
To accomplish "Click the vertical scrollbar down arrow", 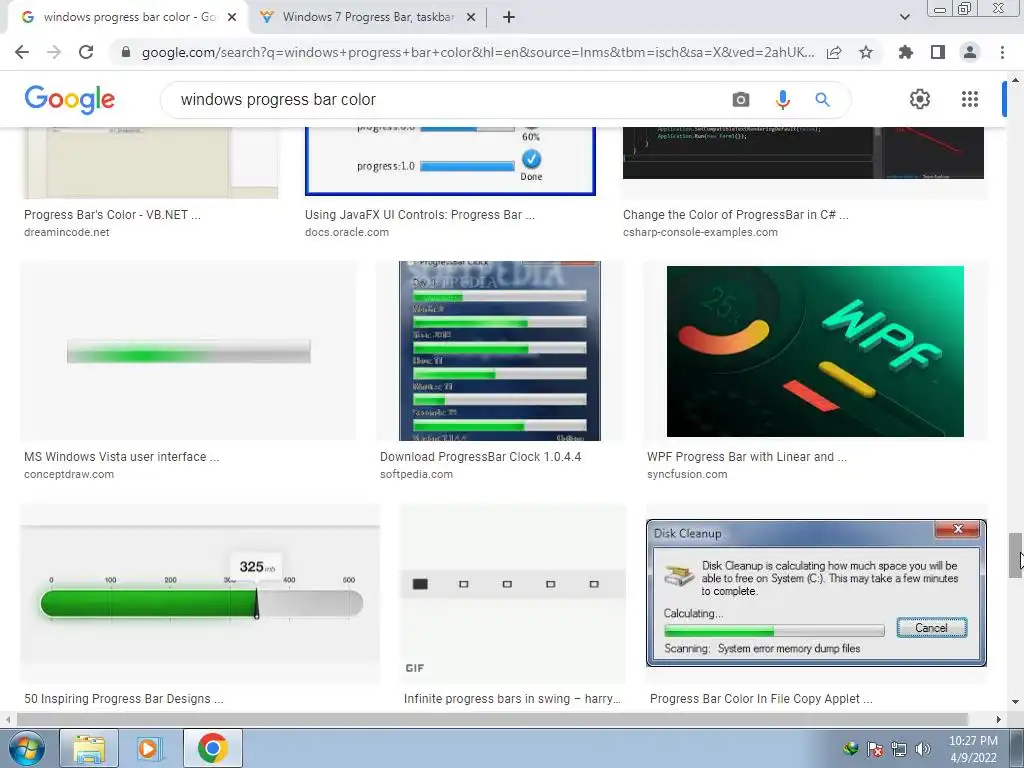I will click(1016, 703).
